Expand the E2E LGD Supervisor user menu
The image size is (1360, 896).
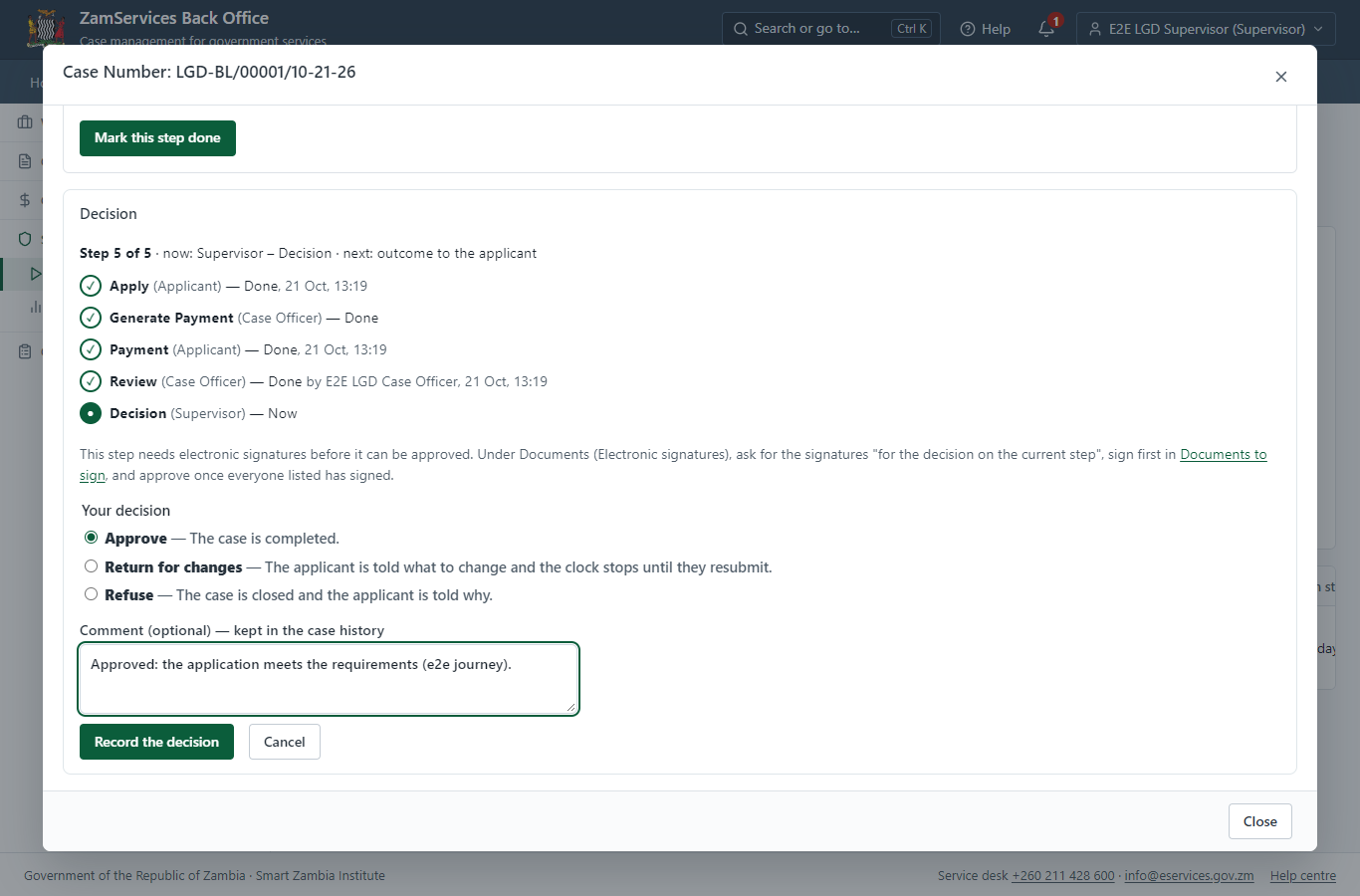tap(1206, 29)
